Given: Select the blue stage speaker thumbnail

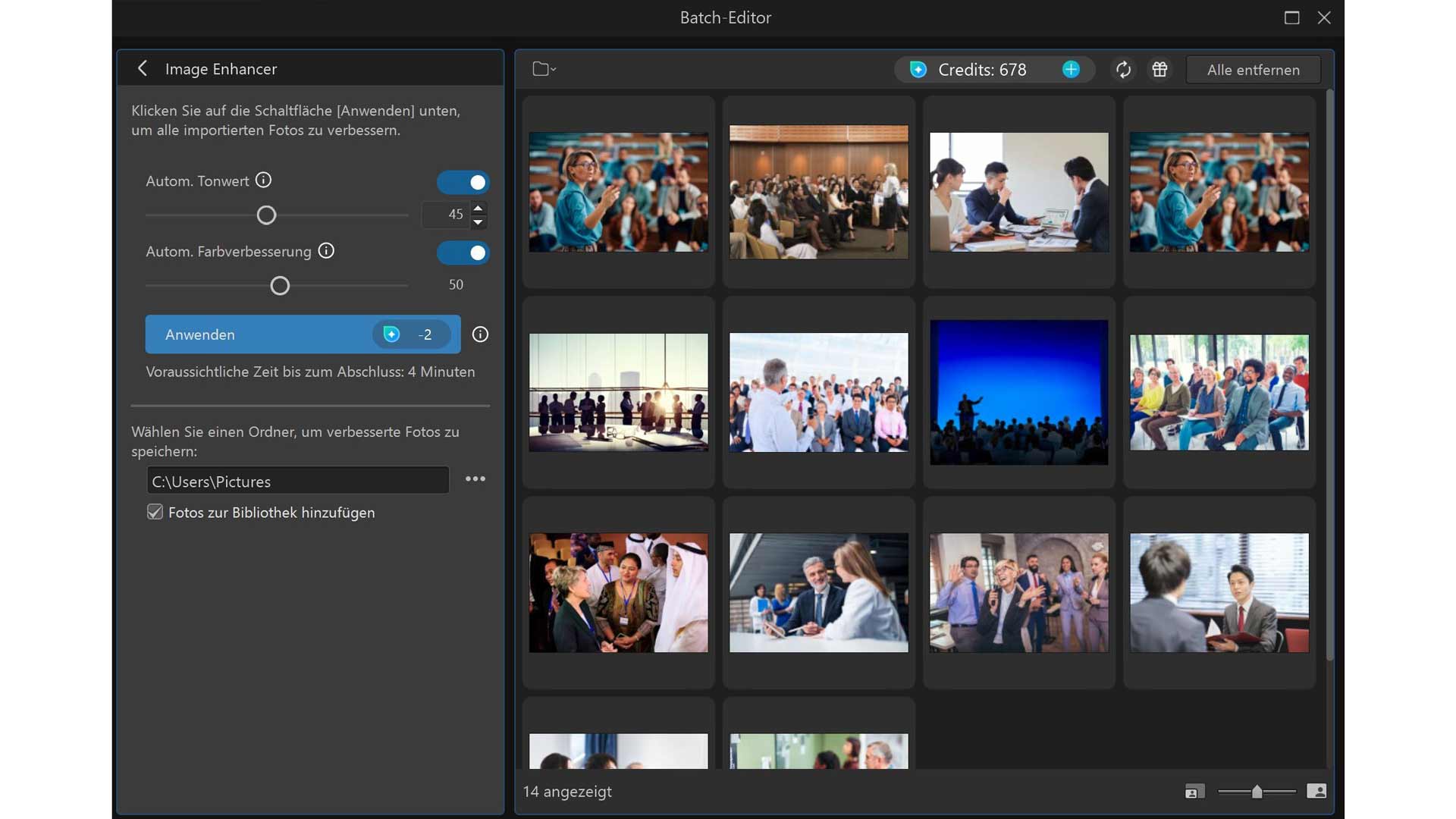Looking at the screenshot, I should [x=1018, y=393].
